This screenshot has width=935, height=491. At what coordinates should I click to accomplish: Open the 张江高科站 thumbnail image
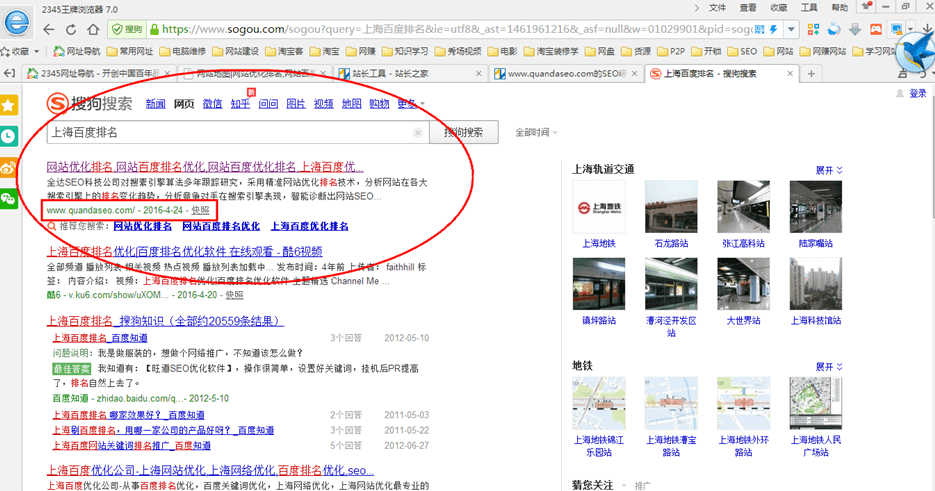coord(743,207)
